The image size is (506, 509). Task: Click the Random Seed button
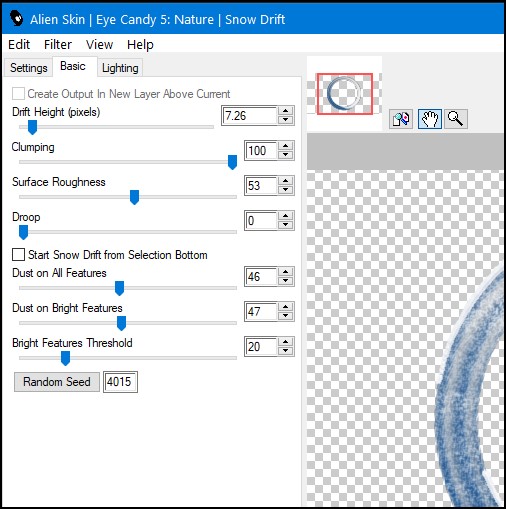pyautogui.click(x=57, y=382)
